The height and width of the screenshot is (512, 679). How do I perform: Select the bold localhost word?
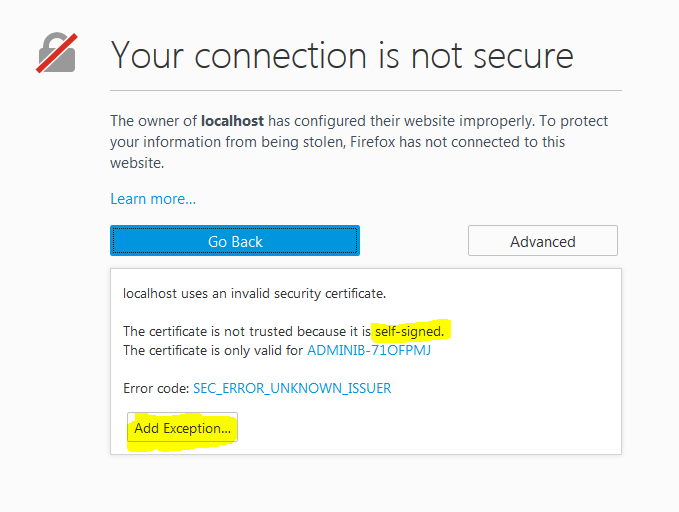(x=232, y=121)
